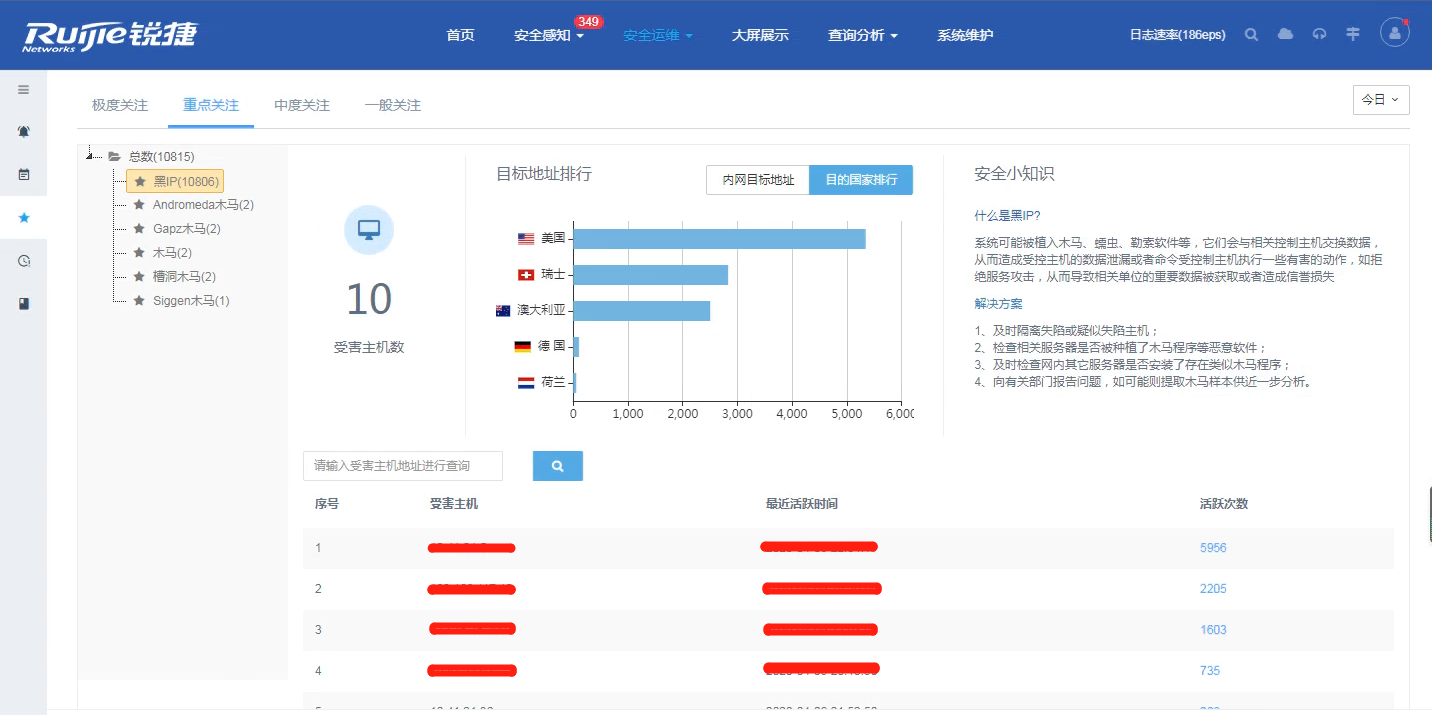
Task: Select the 目的国家排行 toggle button
Action: pos(860,180)
